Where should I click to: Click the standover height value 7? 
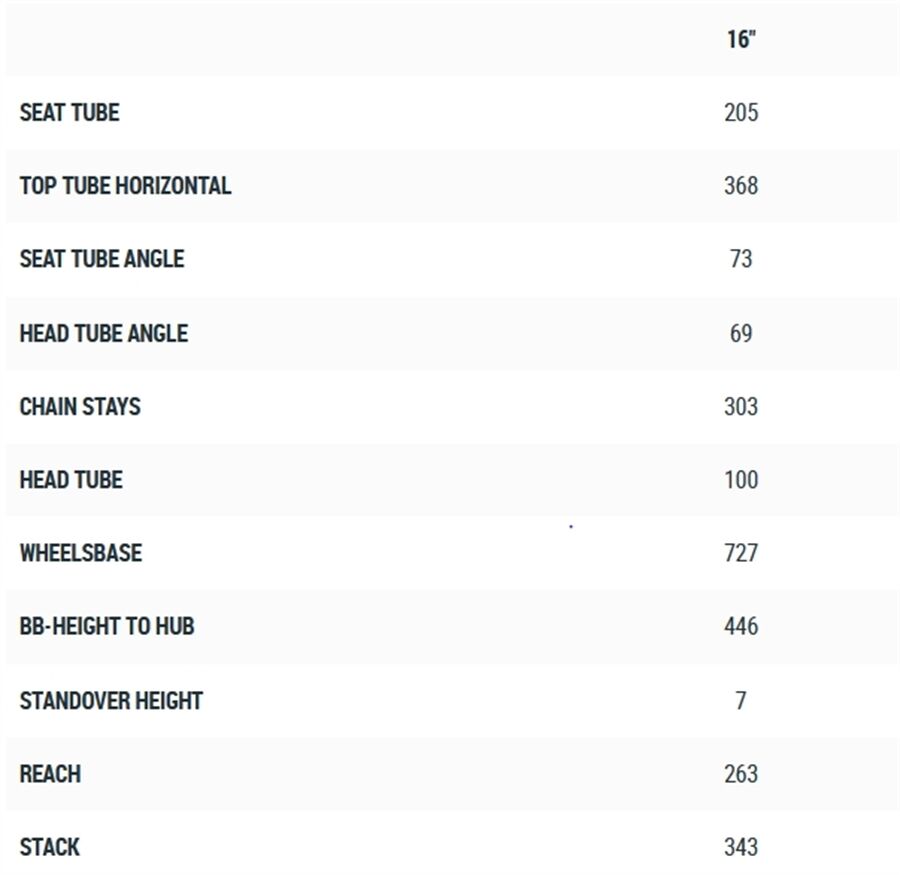point(741,700)
